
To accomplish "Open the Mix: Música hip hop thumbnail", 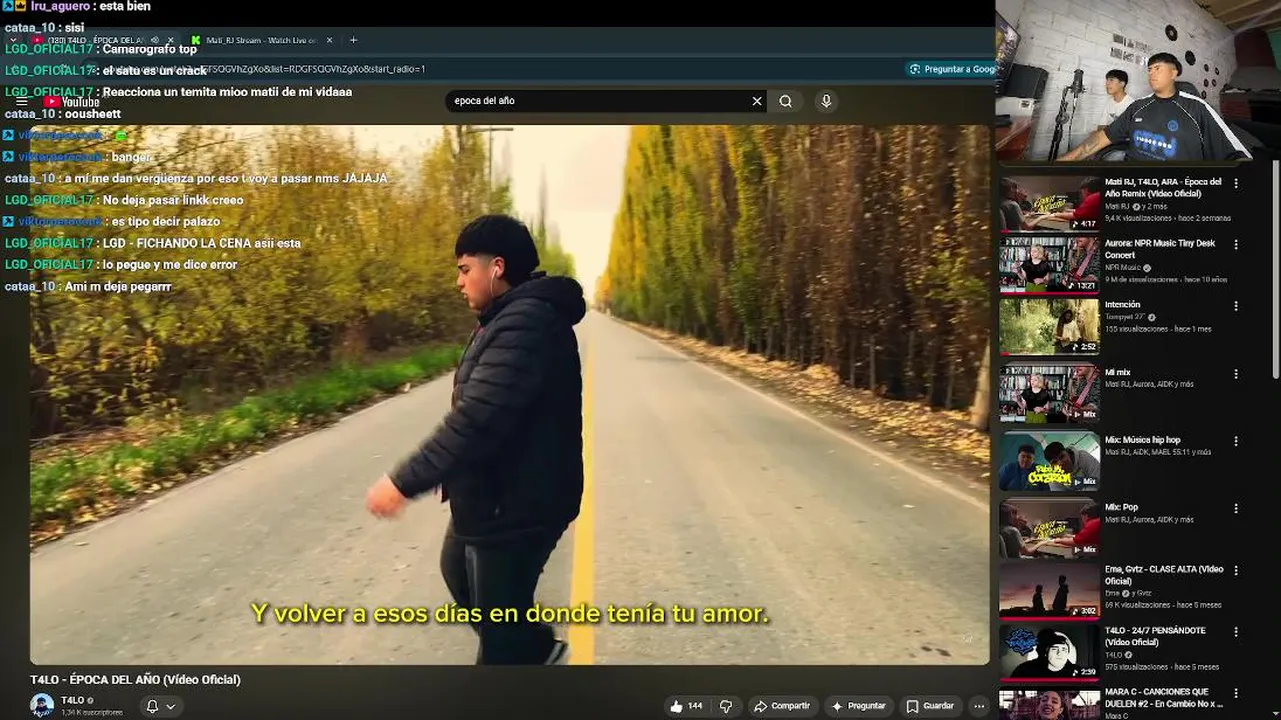I will 1049,462.
